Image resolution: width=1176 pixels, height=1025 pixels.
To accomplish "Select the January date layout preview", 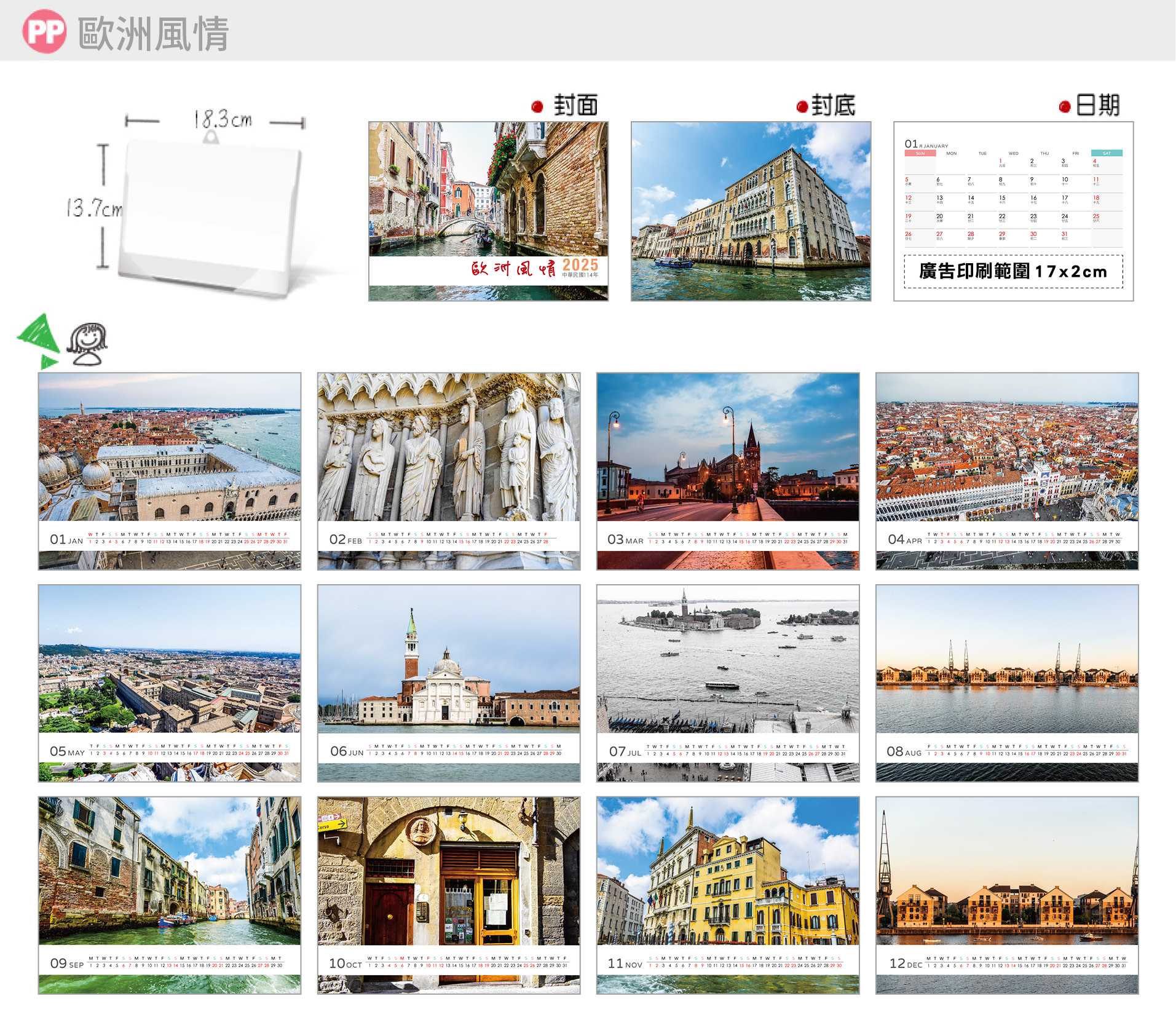I will pos(1013,197).
